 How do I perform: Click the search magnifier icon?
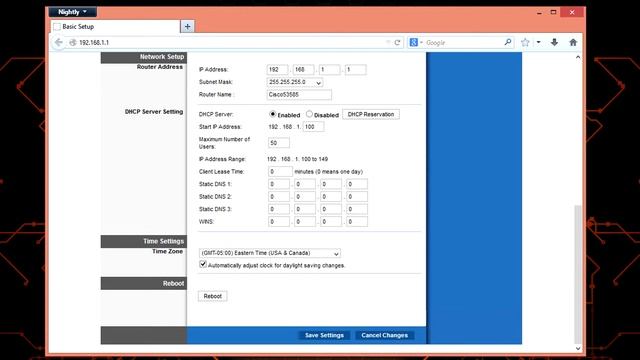[x=508, y=42]
